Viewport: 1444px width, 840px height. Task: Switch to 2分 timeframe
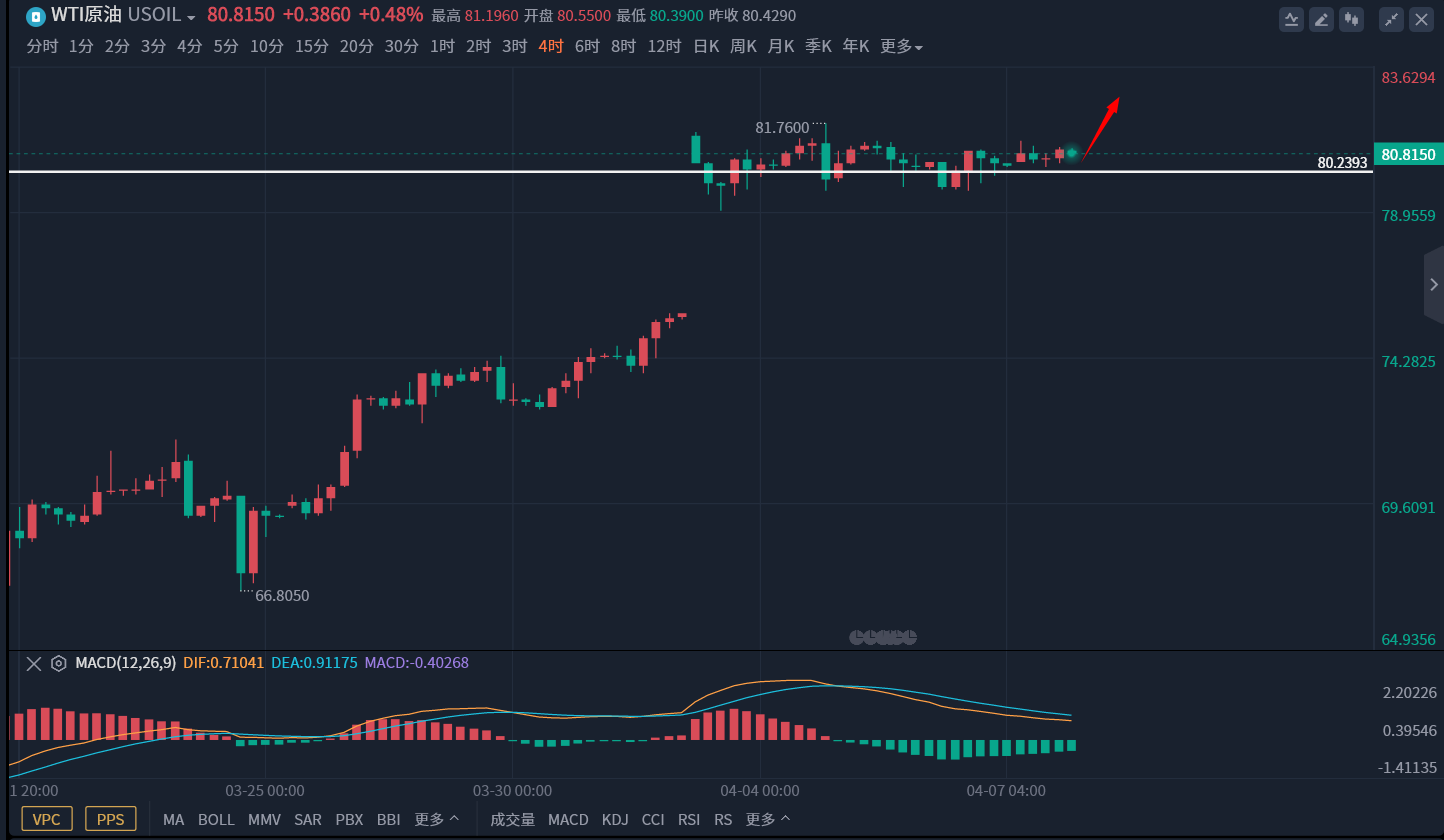click(117, 46)
